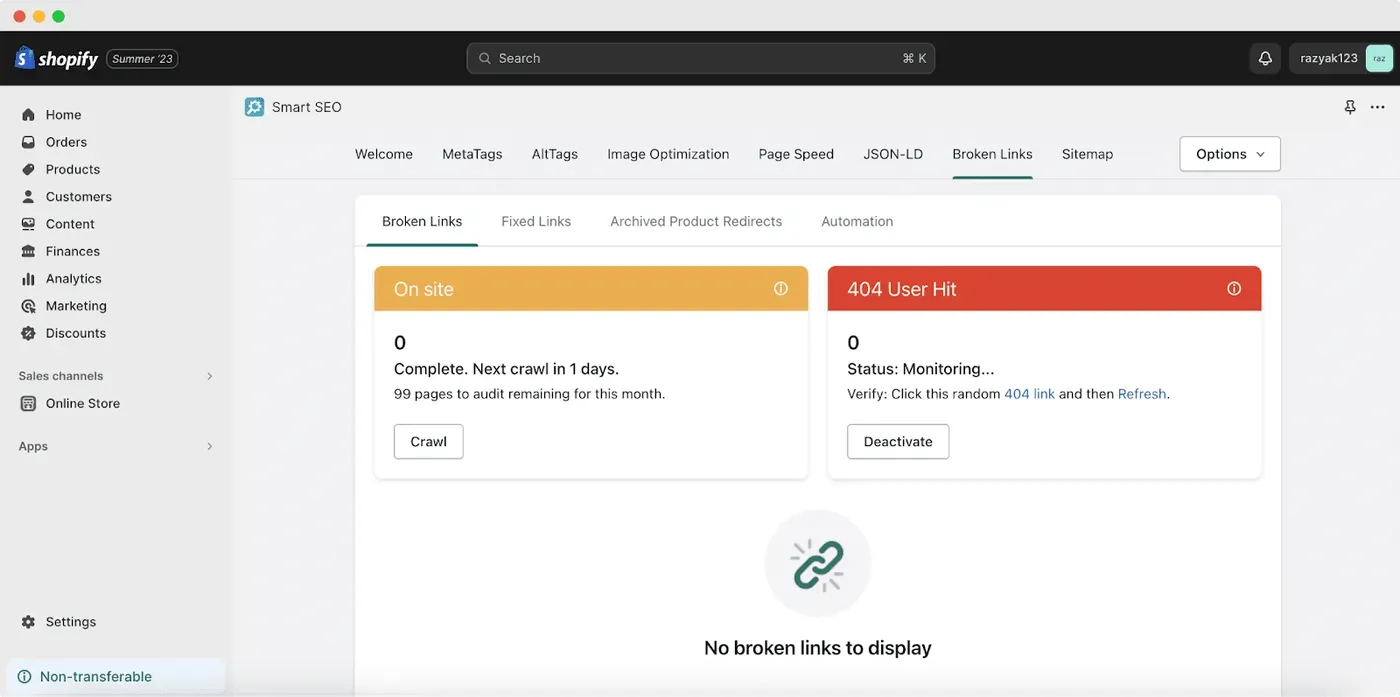Click the Non-transferable info icon

point(24,677)
